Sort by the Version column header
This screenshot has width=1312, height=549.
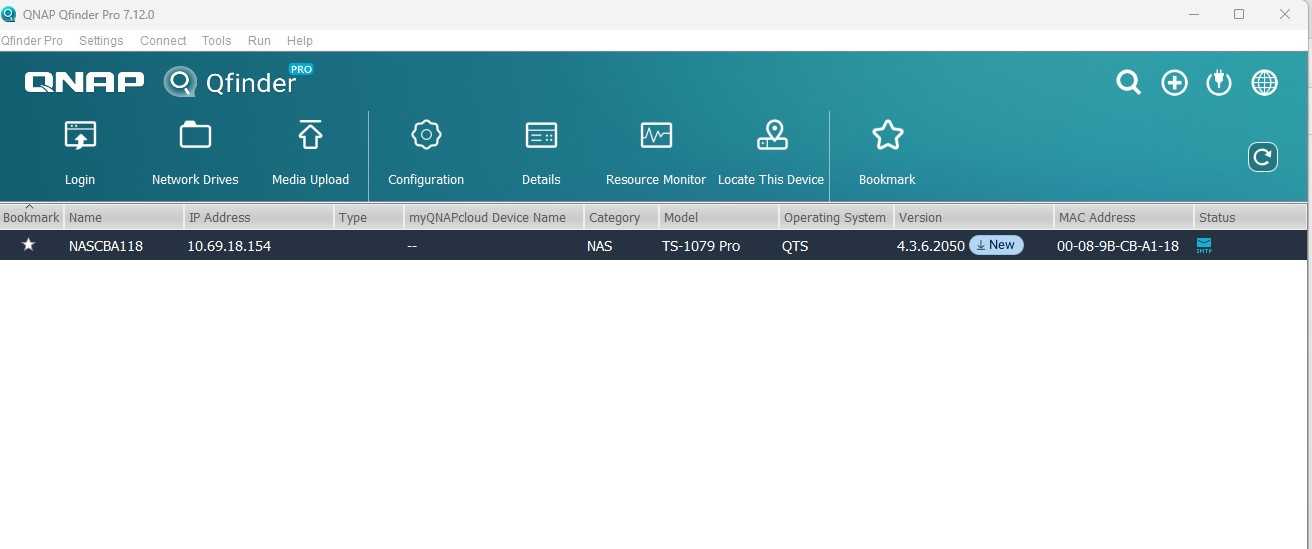pos(974,217)
